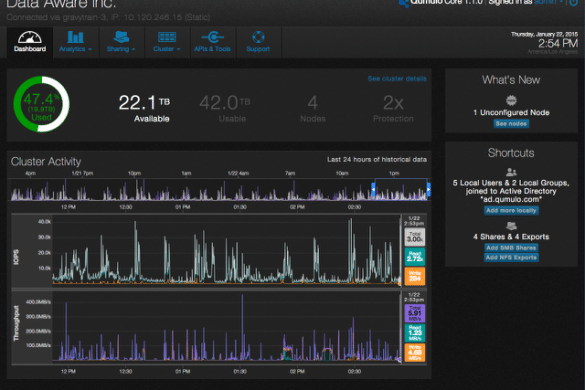Image resolution: width=585 pixels, height=390 pixels.
Task: Click the 42.0 TB Usable value
Action: pos(225,103)
